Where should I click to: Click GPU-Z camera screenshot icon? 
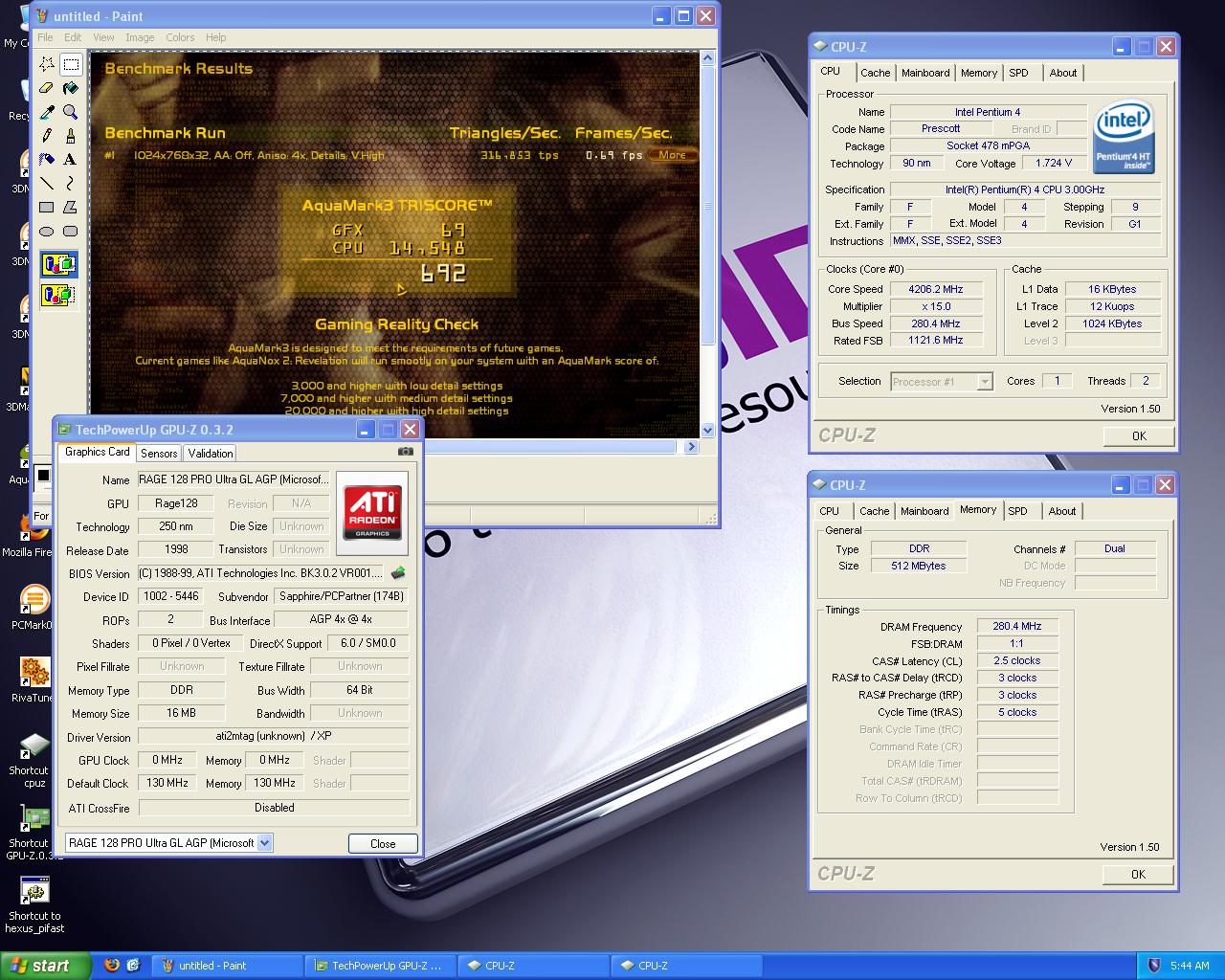[406, 452]
